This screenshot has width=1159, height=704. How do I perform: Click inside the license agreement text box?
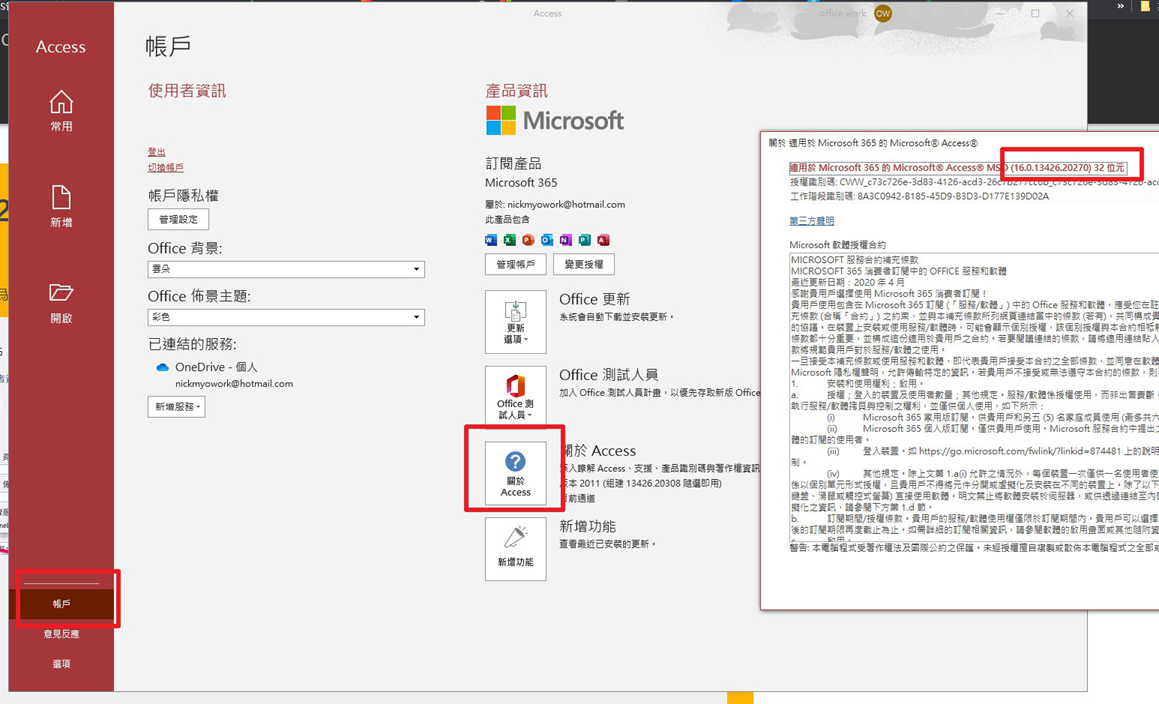coord(974,397)
